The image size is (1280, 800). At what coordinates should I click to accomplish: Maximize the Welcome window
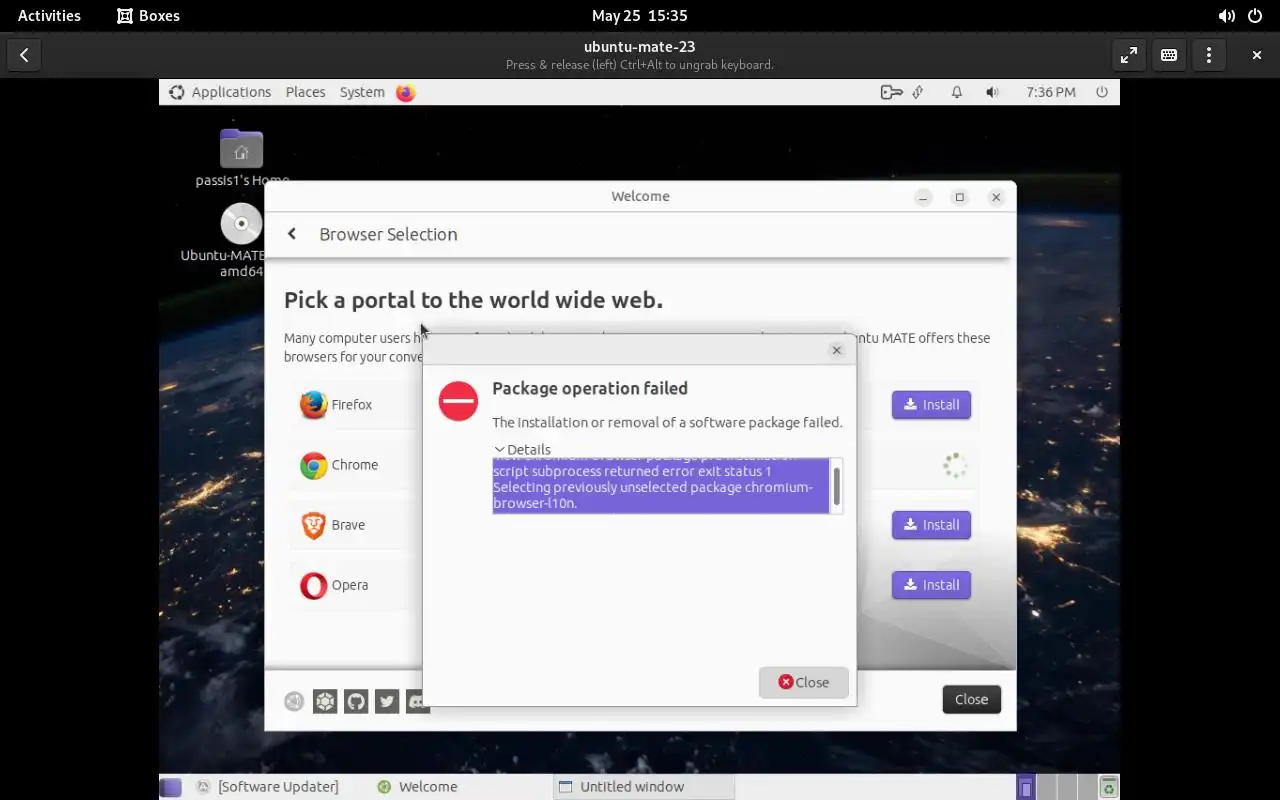[959, 197]
